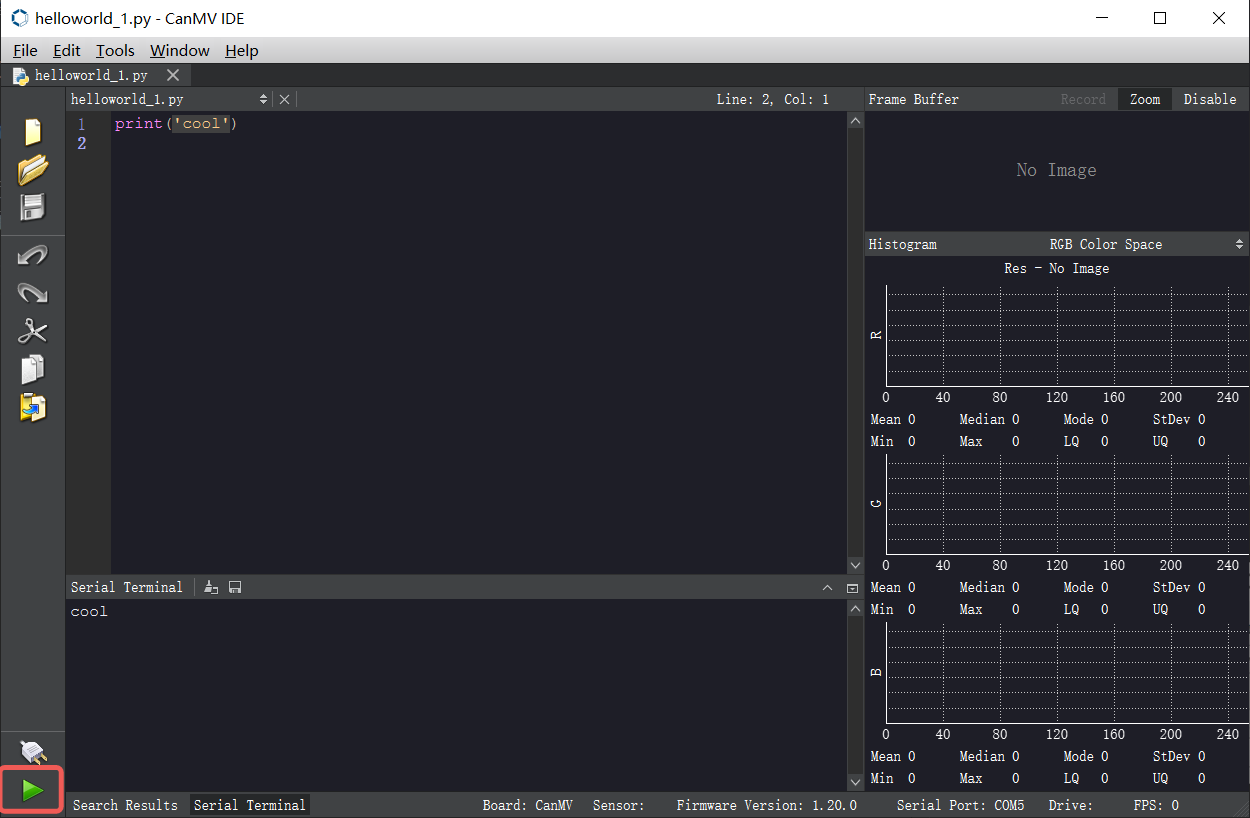Viewport: 1250px width, 818px height.
Task: Open the Edit menu
Action: pos(67,50)
